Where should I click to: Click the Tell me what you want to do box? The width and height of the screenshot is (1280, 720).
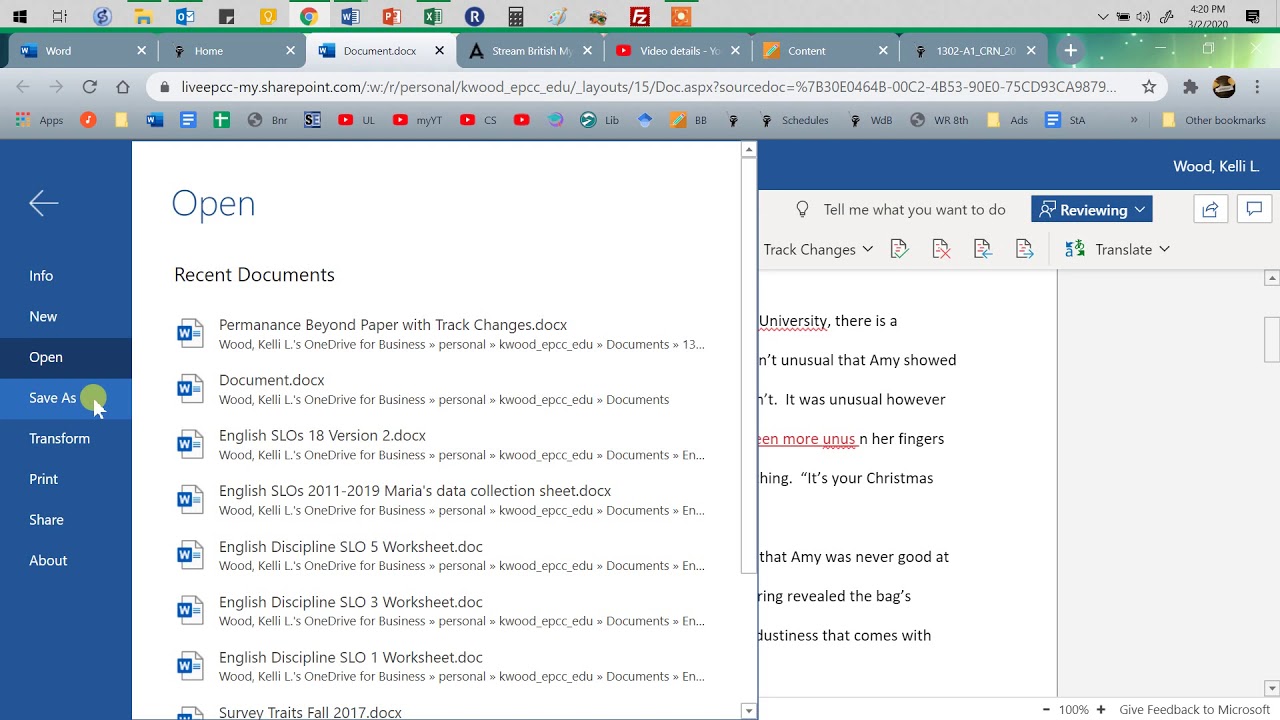(902, 210)
